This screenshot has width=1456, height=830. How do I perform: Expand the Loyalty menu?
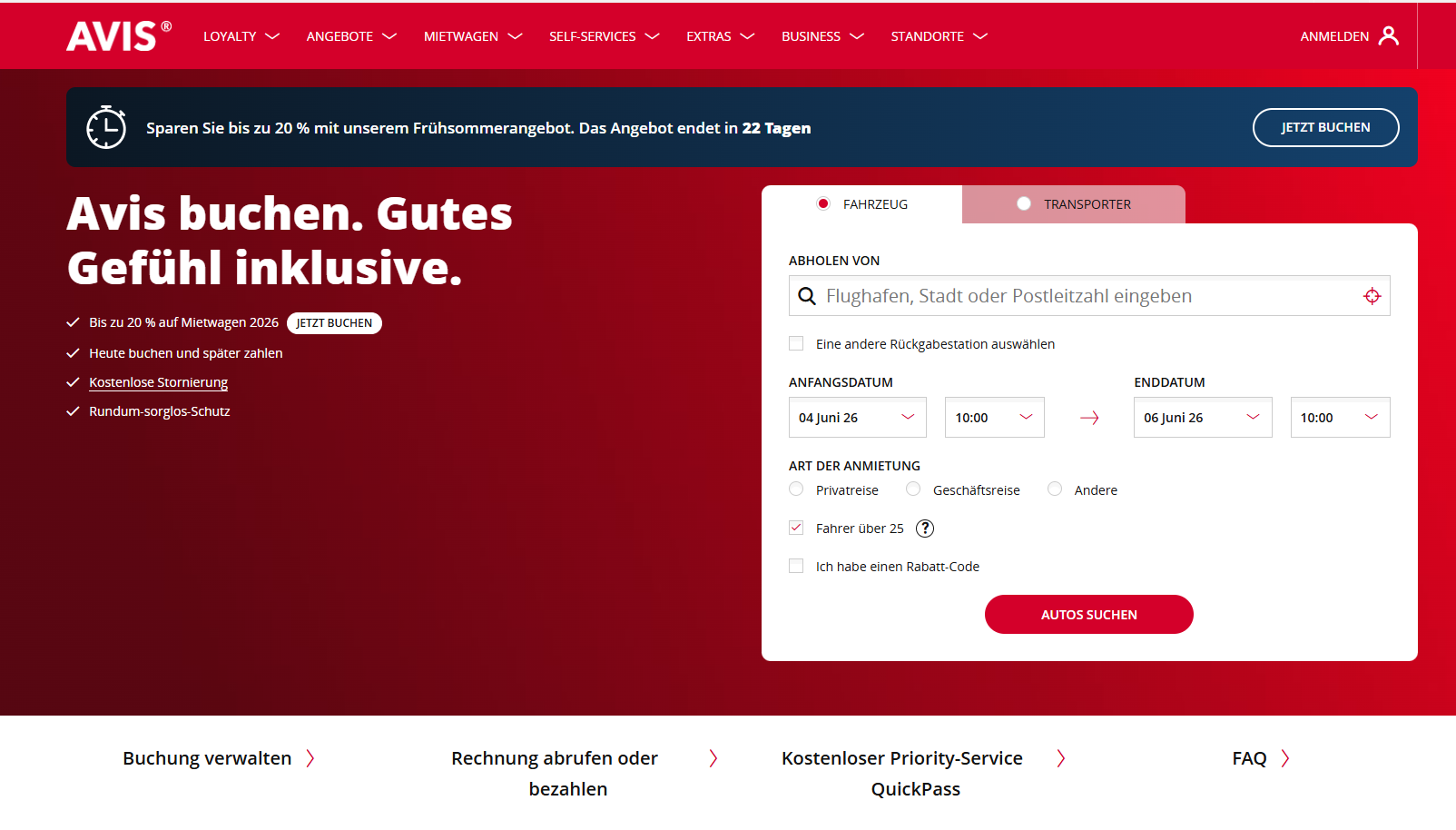click(241, 36)
